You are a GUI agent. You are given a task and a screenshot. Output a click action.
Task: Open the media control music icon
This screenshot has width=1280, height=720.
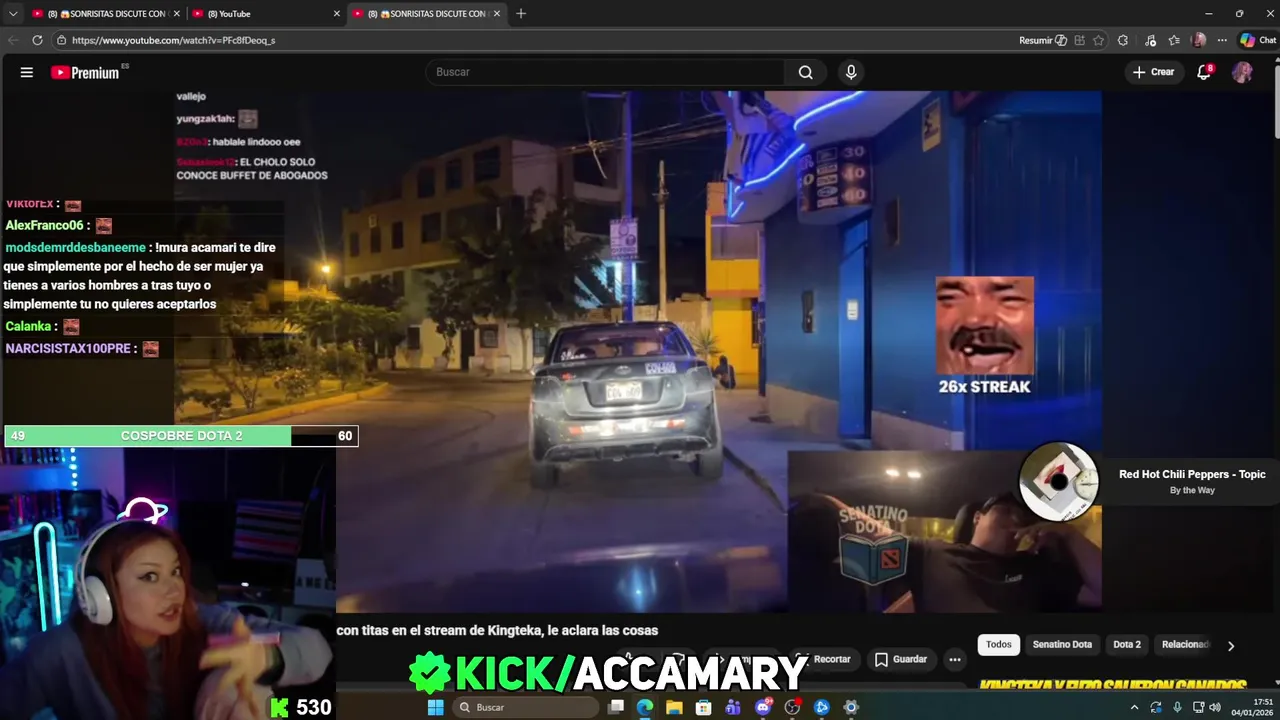pyautogui.click(x=1150, y=40)
